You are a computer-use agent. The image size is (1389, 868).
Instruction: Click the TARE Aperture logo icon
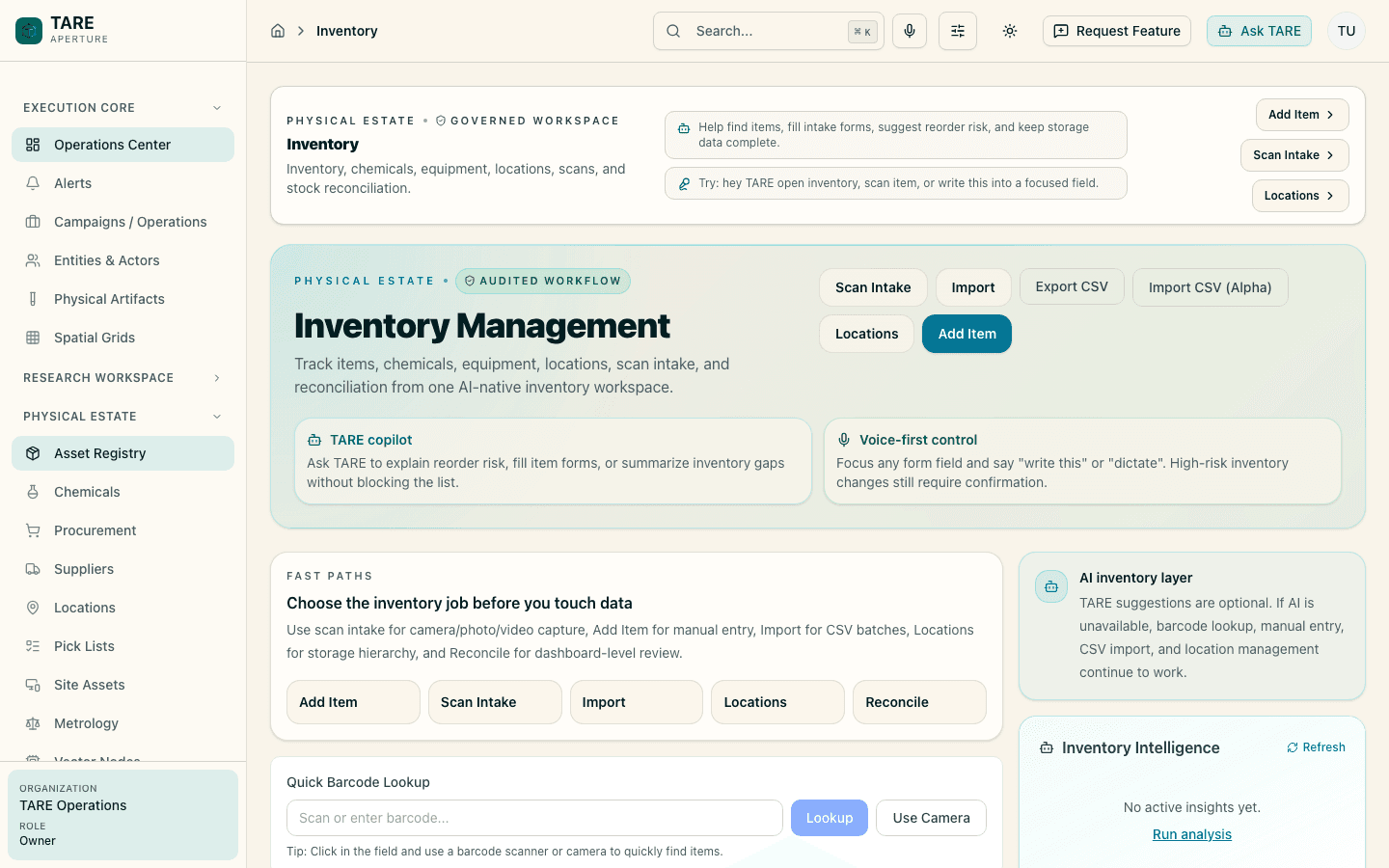[x=29, y=31]
